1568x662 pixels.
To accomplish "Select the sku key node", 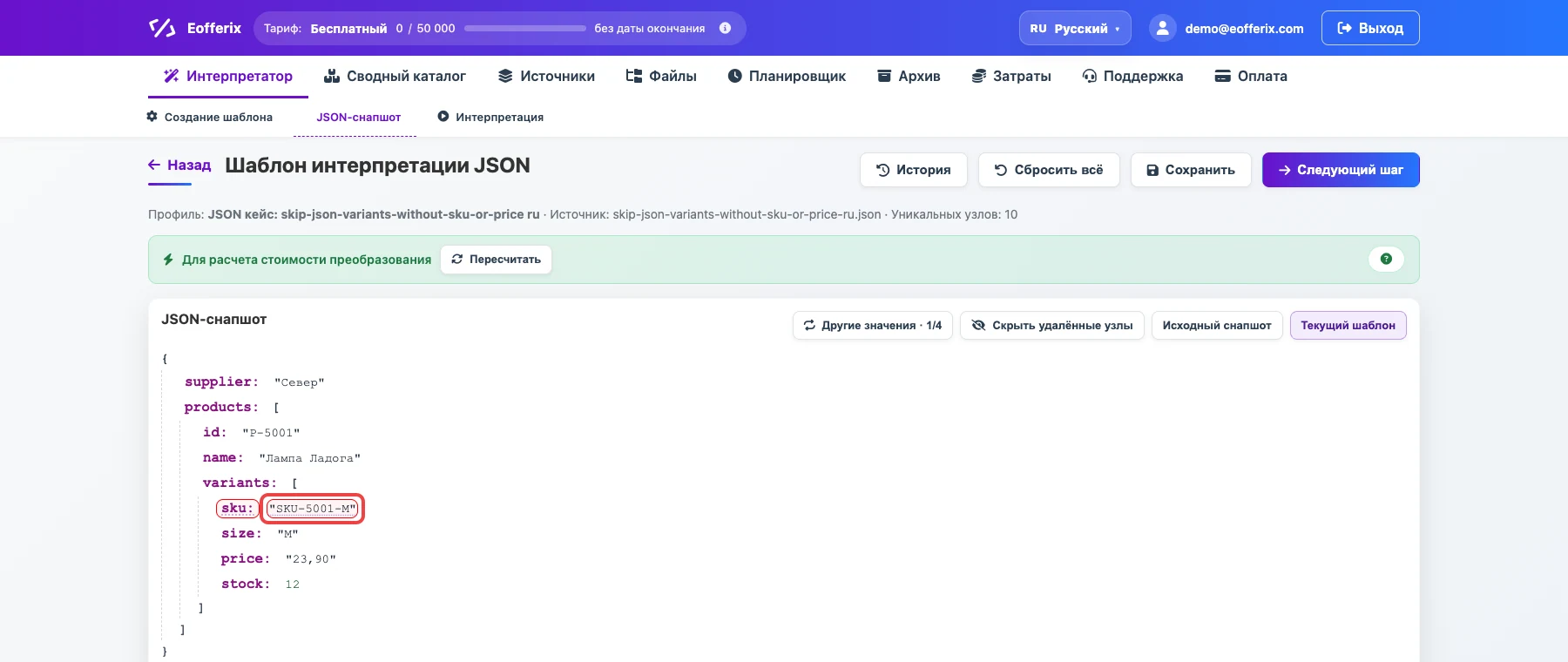I will [237, 509].
